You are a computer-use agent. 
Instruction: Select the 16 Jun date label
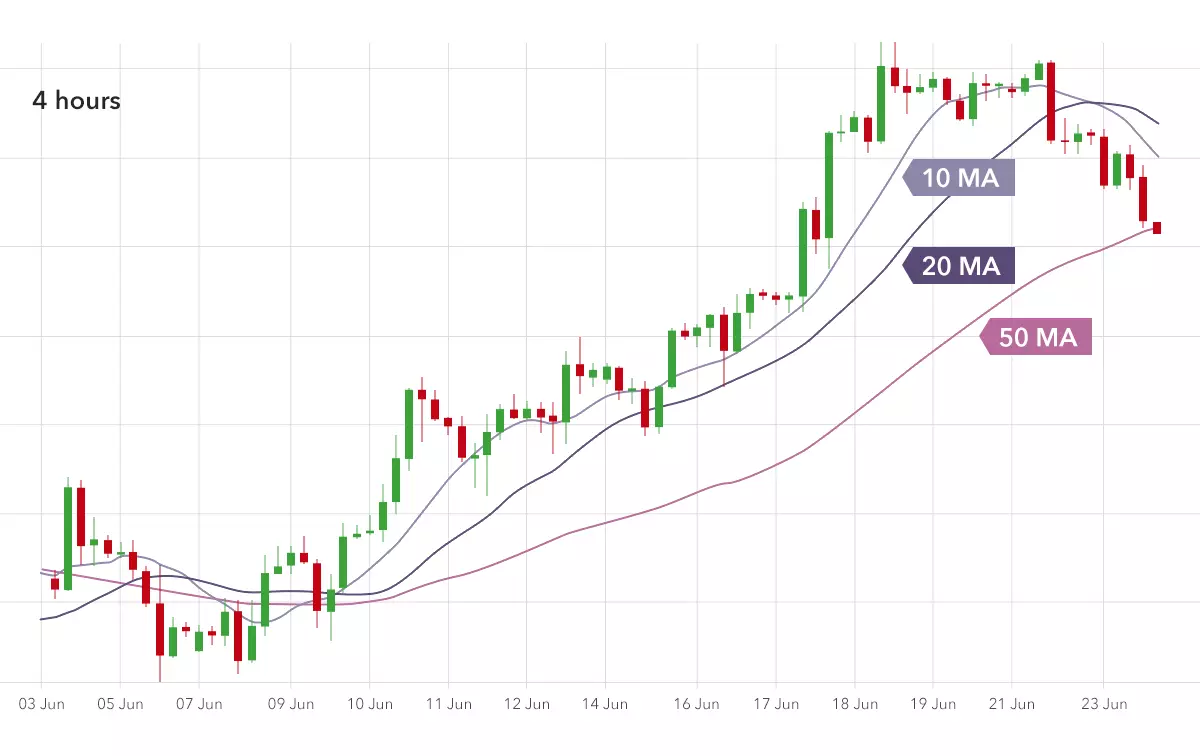(697, 704)
